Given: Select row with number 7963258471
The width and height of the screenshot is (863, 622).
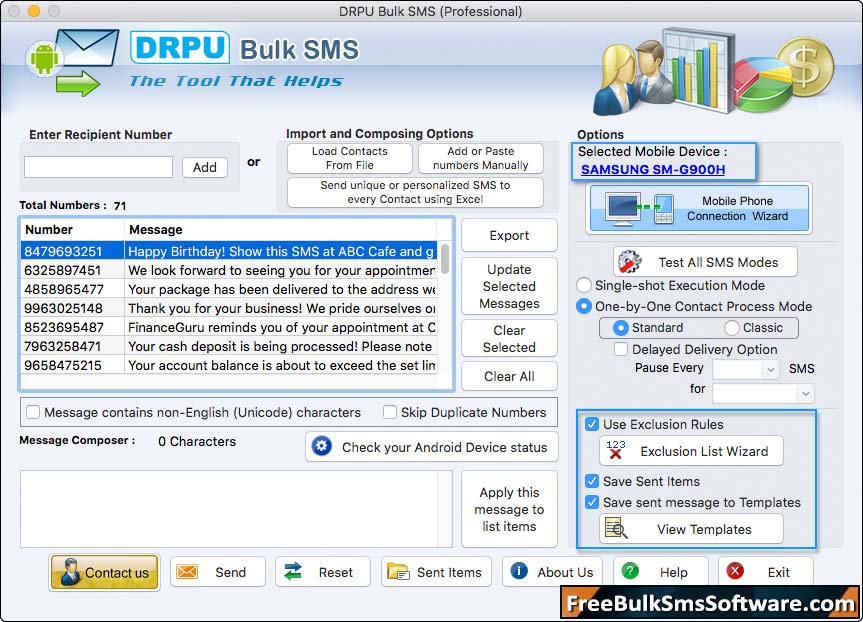Looking at the screenshot, I should (229, 346).
